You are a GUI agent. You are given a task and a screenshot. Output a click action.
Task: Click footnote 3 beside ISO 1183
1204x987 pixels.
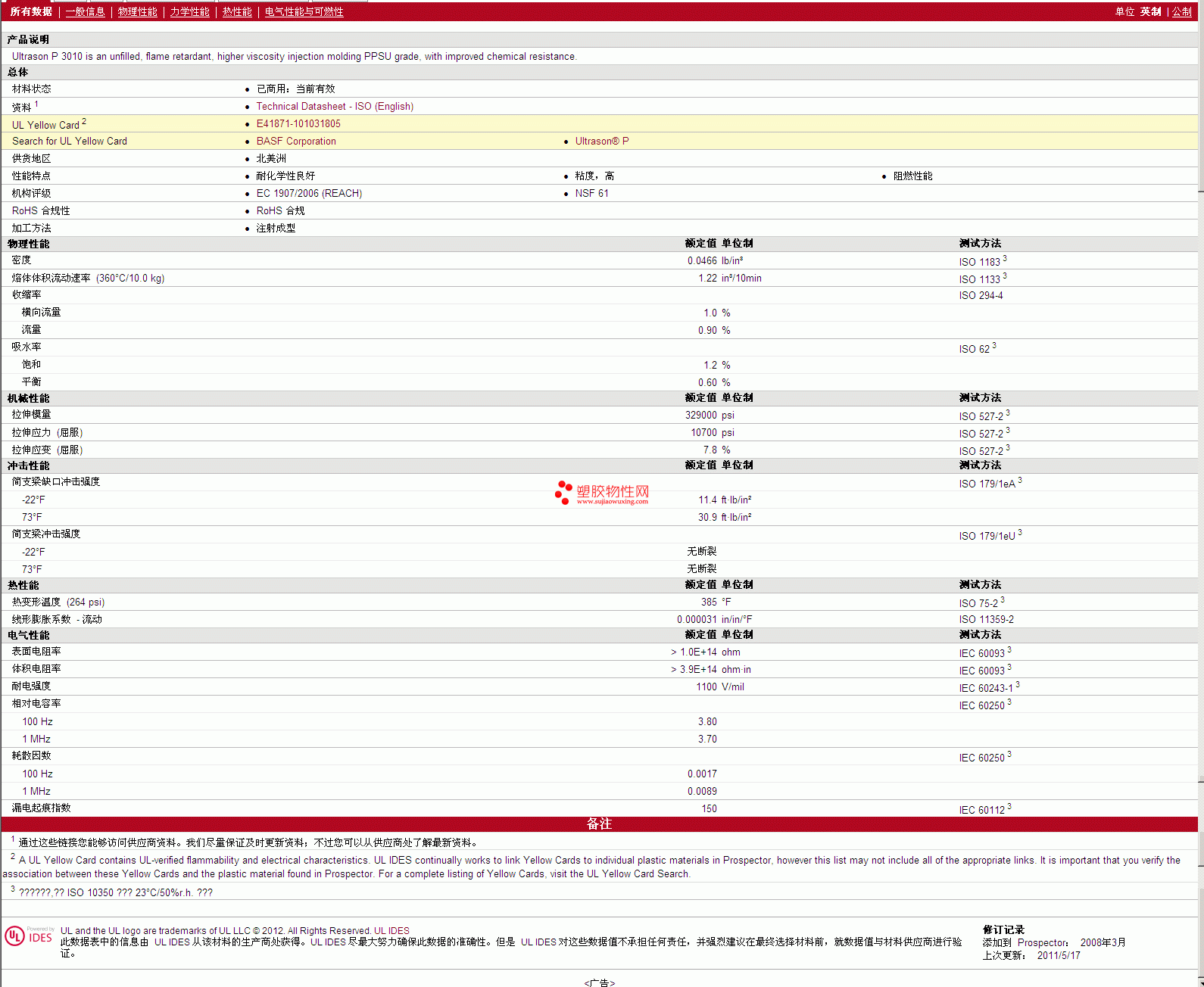click(x=1005, y=259)
